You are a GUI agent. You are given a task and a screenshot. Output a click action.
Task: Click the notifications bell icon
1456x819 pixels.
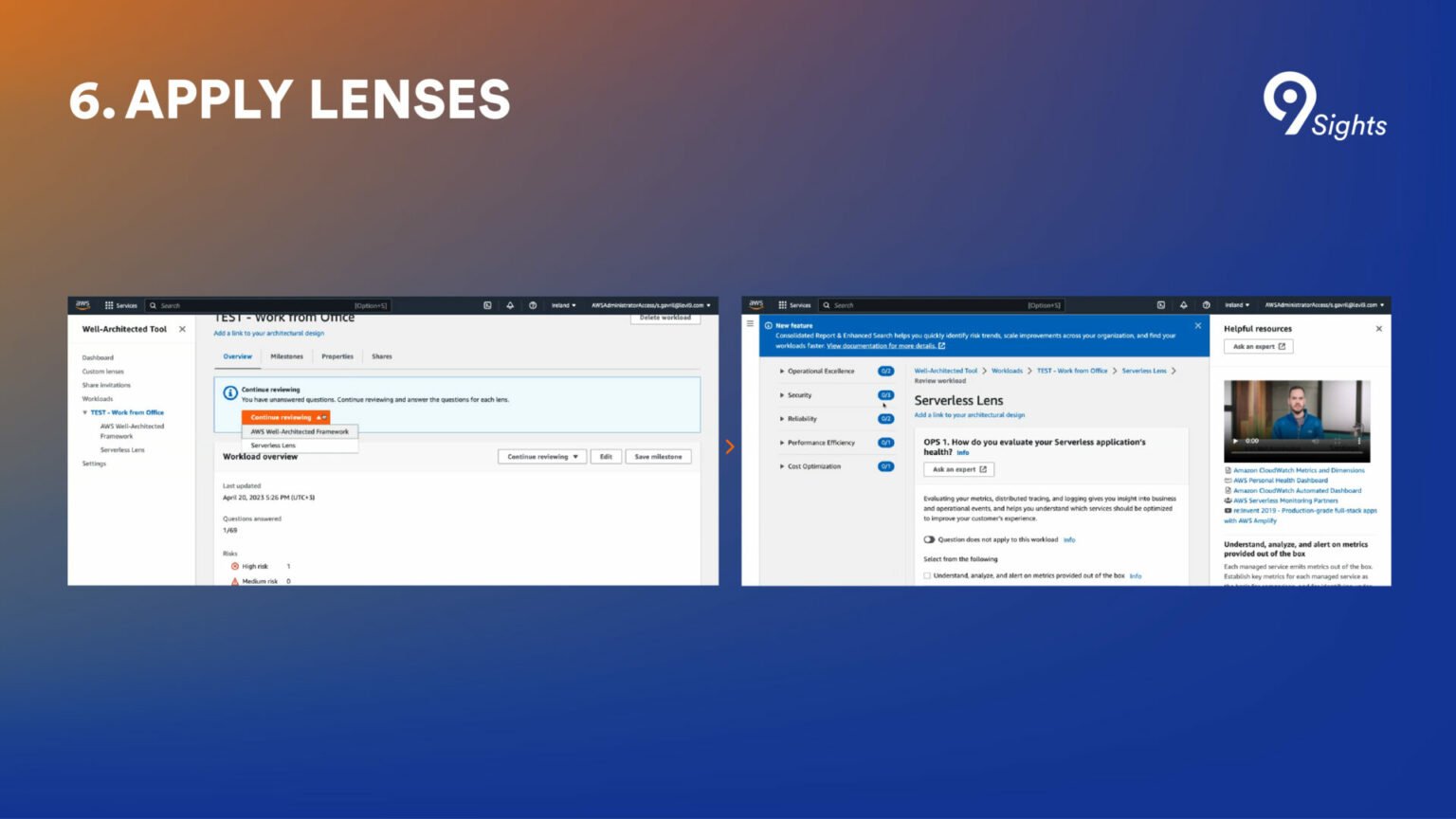coord(509,305)
